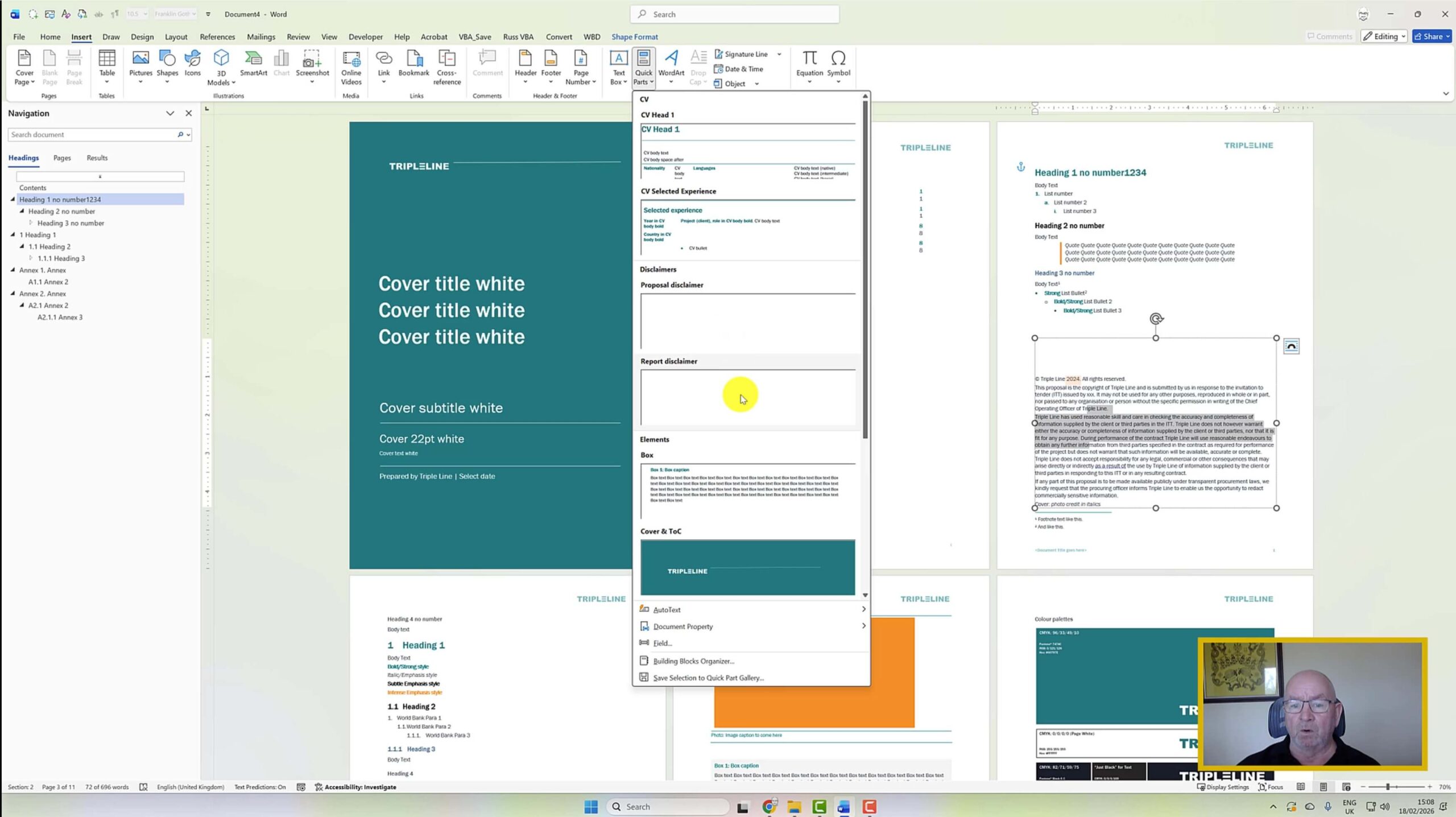Insert a Table from the ribbon
This screenshot has height=817, width=1456.
(x=107, y=63)
